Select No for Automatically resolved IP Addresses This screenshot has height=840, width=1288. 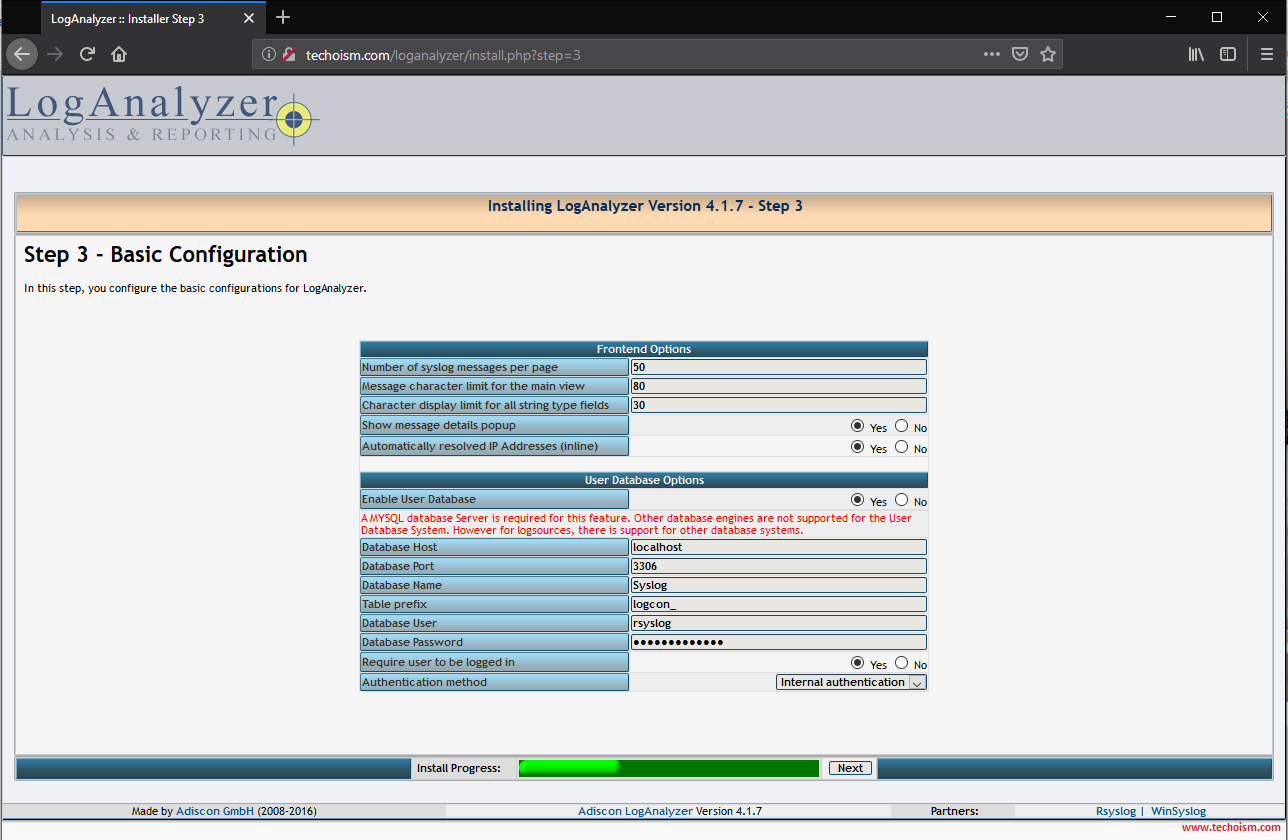901,447
